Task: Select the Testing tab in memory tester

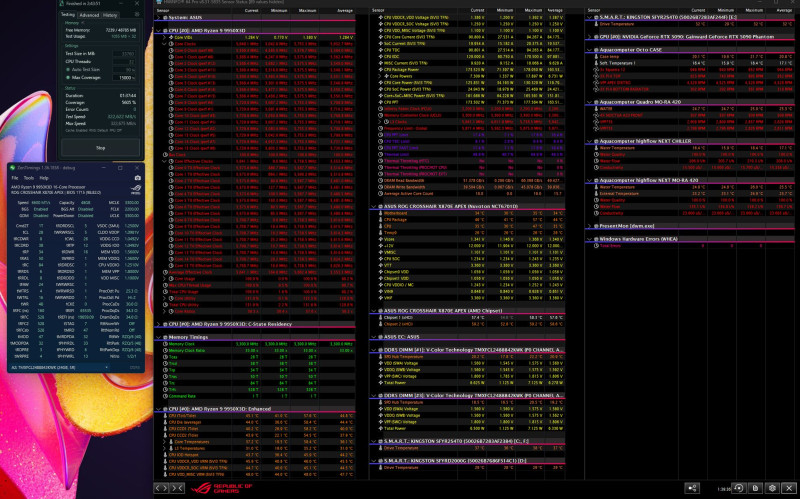Action: click(x=68, y=15)
